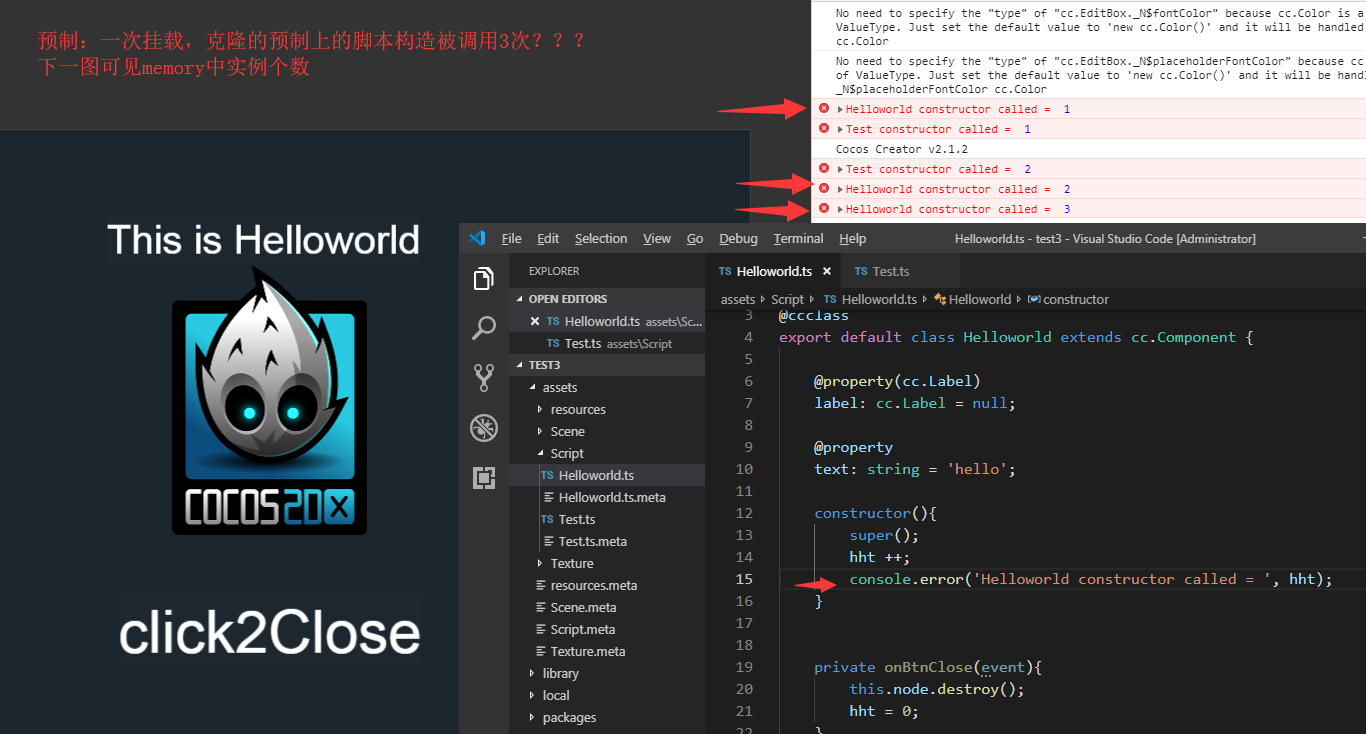Collapse the TEST3 project section
Screen dimensions: 1366x734
coord(520,365)
